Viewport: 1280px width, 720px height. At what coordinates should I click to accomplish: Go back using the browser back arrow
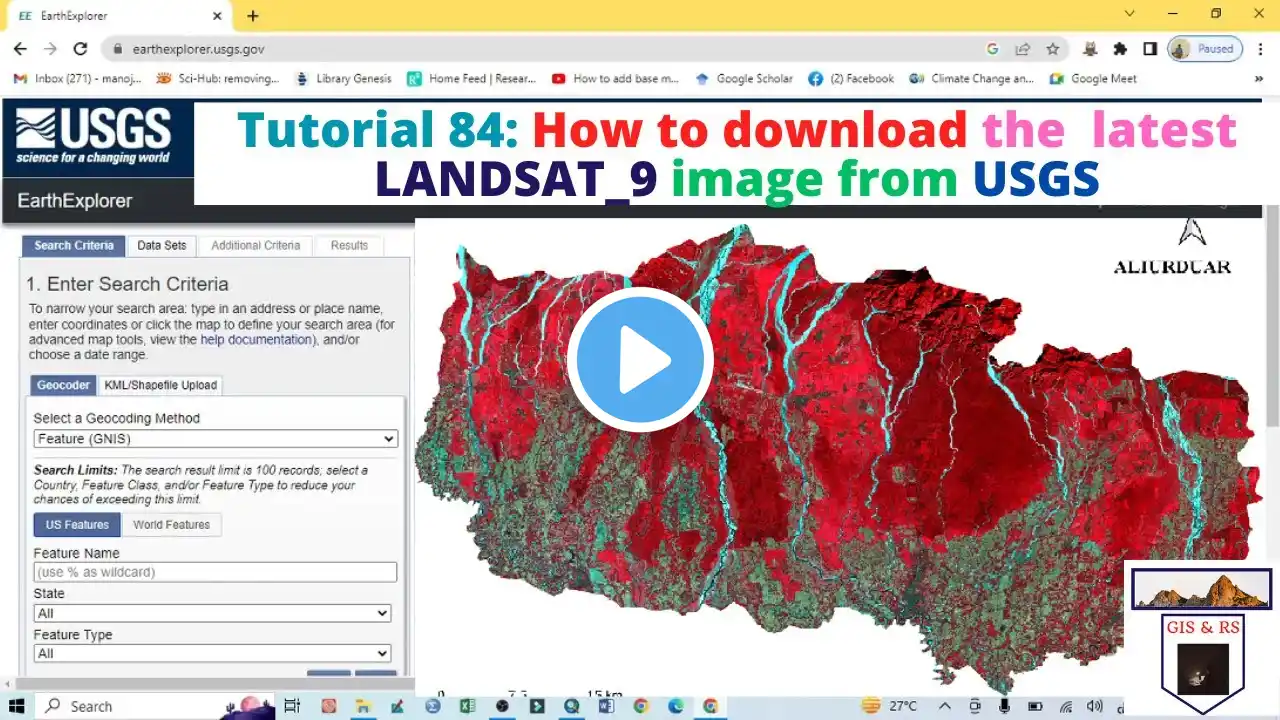coord(20,48)
